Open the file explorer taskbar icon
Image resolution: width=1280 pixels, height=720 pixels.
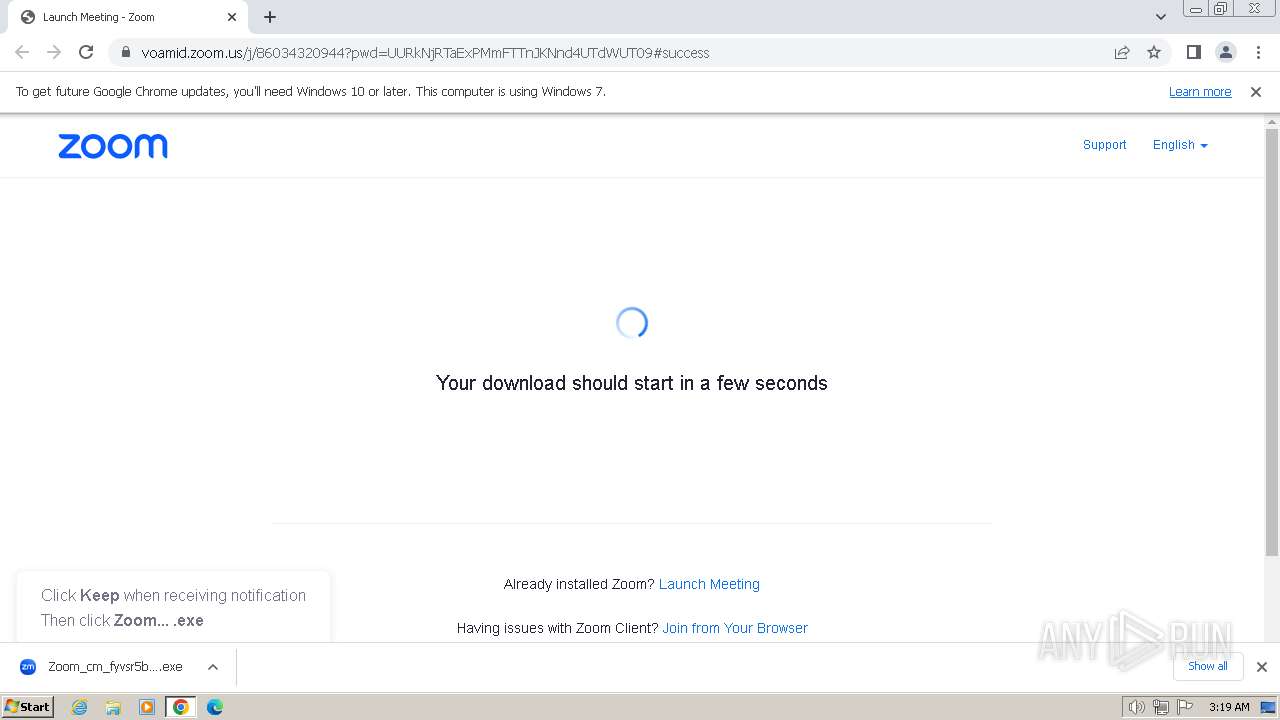[113, 707]
